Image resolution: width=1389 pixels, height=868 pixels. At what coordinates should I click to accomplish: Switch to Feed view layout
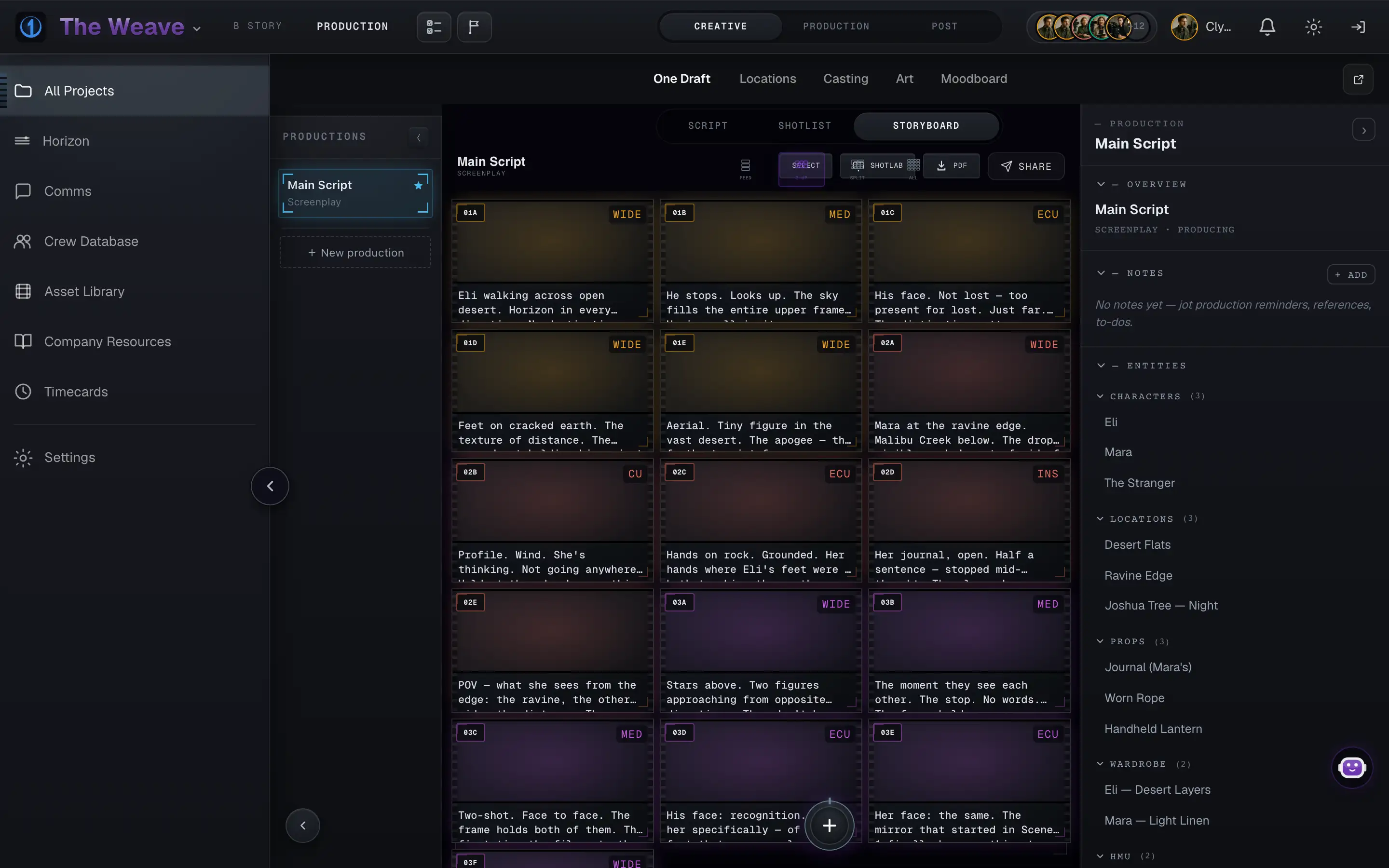pos(745,168)
